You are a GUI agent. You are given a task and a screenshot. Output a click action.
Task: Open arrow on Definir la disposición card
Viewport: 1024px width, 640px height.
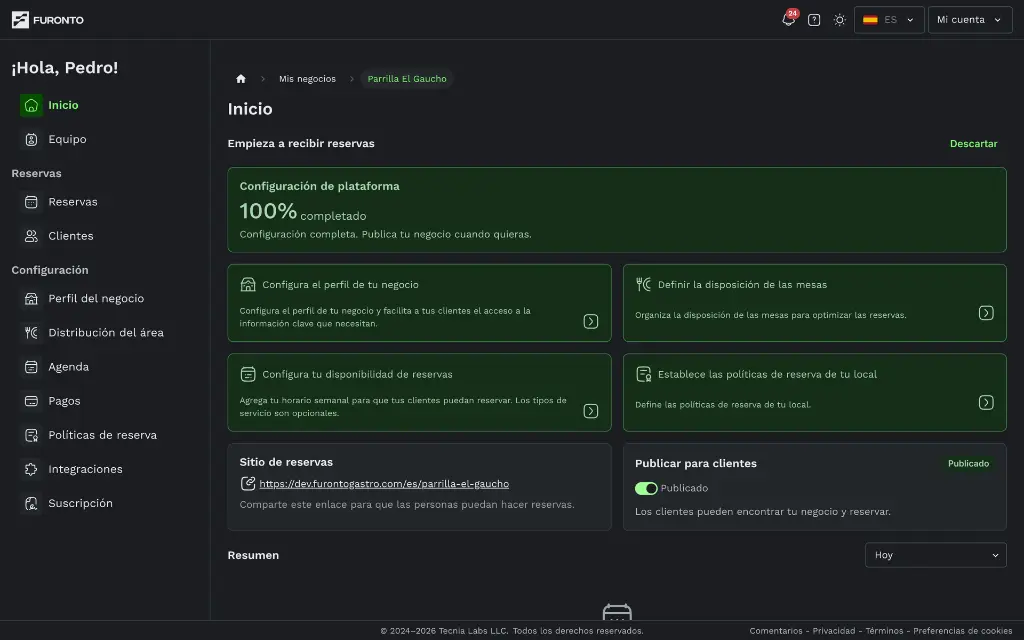(x=986, y=313)
